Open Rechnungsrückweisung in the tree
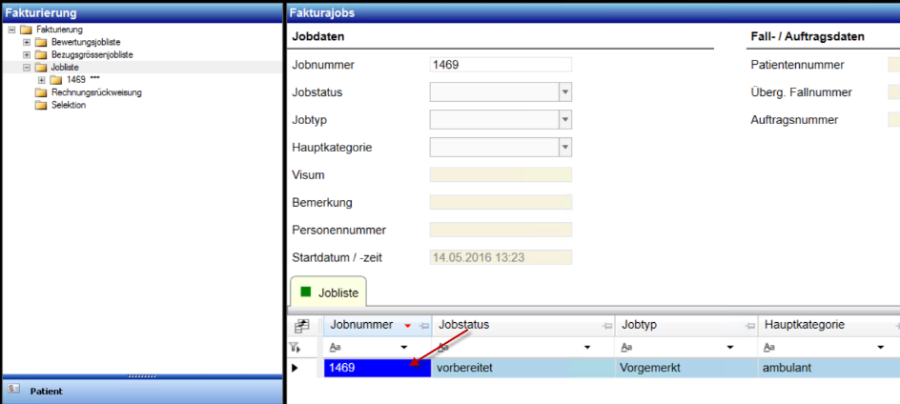The width and height of the screenshot is (900, 404). pos(96,92)
